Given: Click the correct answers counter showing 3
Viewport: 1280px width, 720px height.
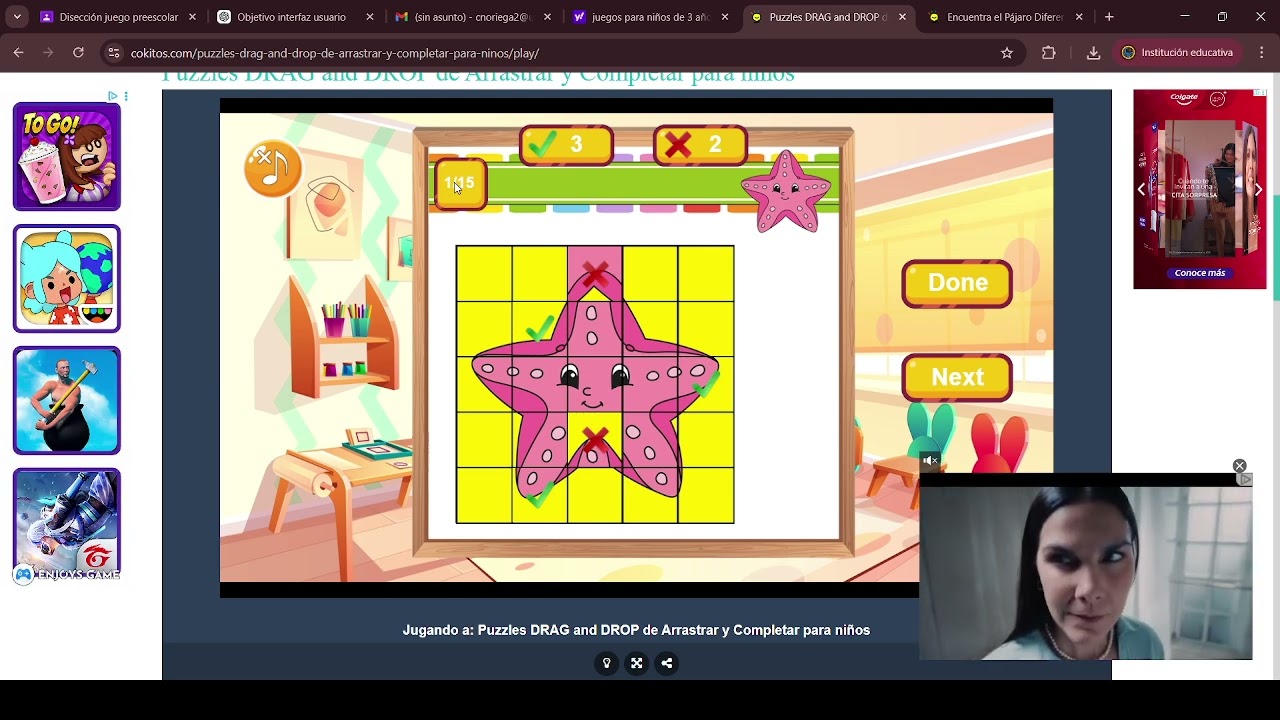Looking at the screenshot, I should click(566, 145).
